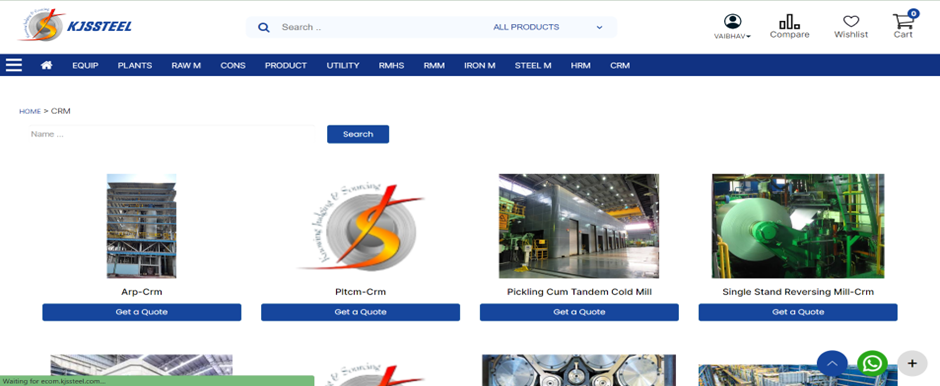Get a Quote for Pltcm-Crm
Image resolution: width=940 pixels, height=386 pixels.
click(x=360, y=312)
